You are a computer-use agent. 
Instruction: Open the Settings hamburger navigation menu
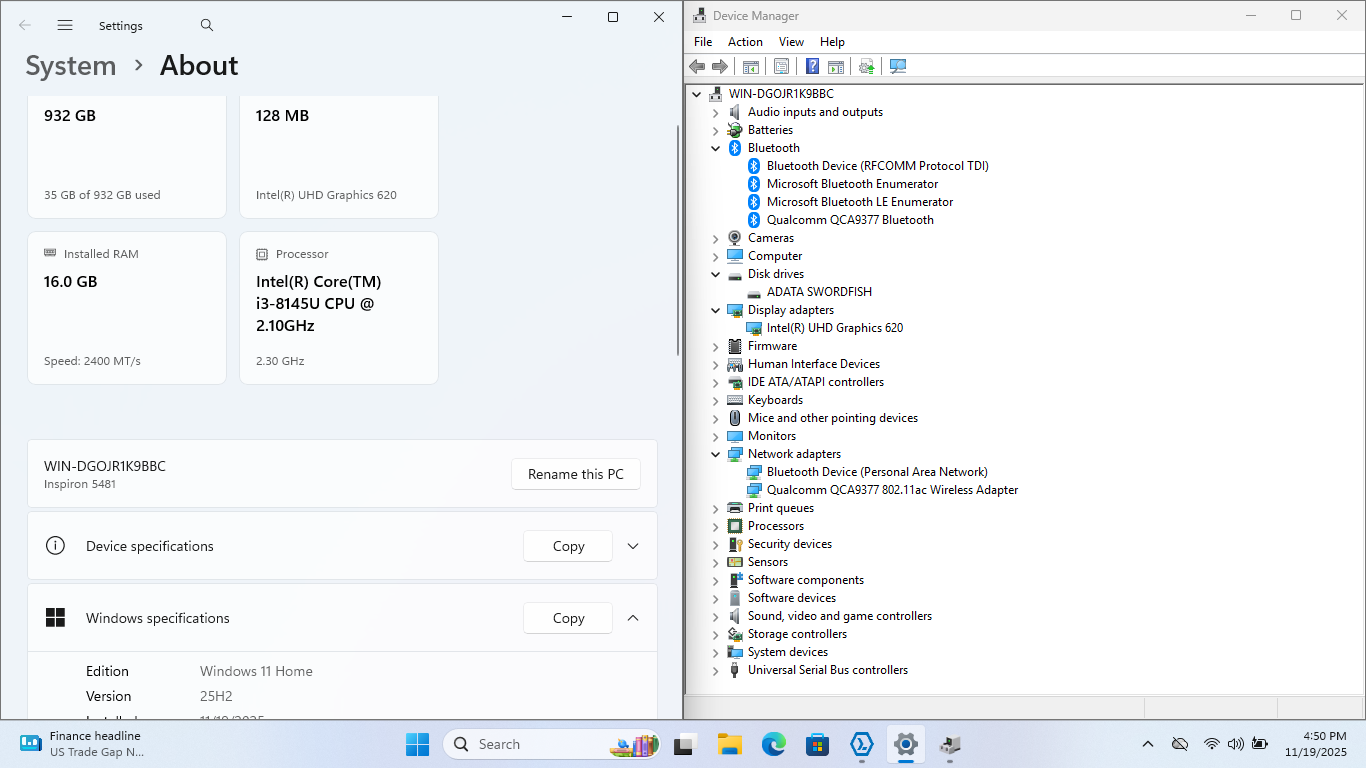click(65, 25)
